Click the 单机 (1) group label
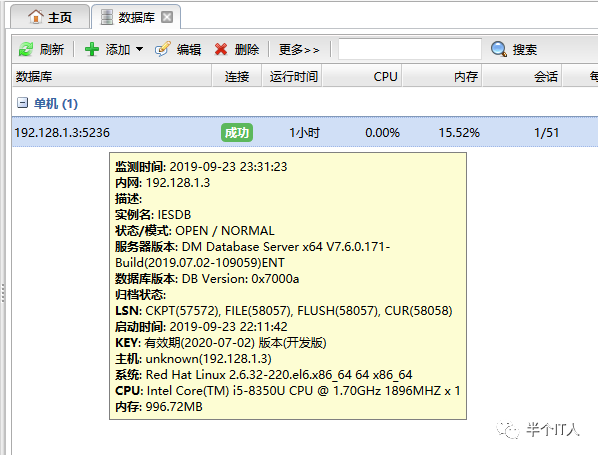 point(56,103)
